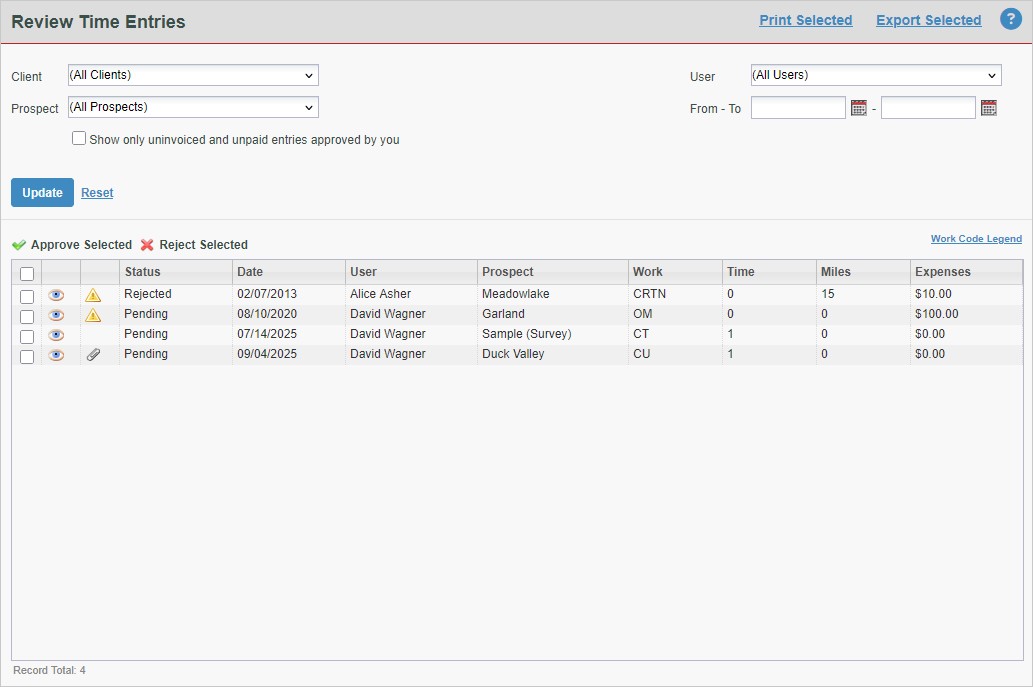Open the To date calendar picker
The image size is (1033, 687).
[988, 108]
